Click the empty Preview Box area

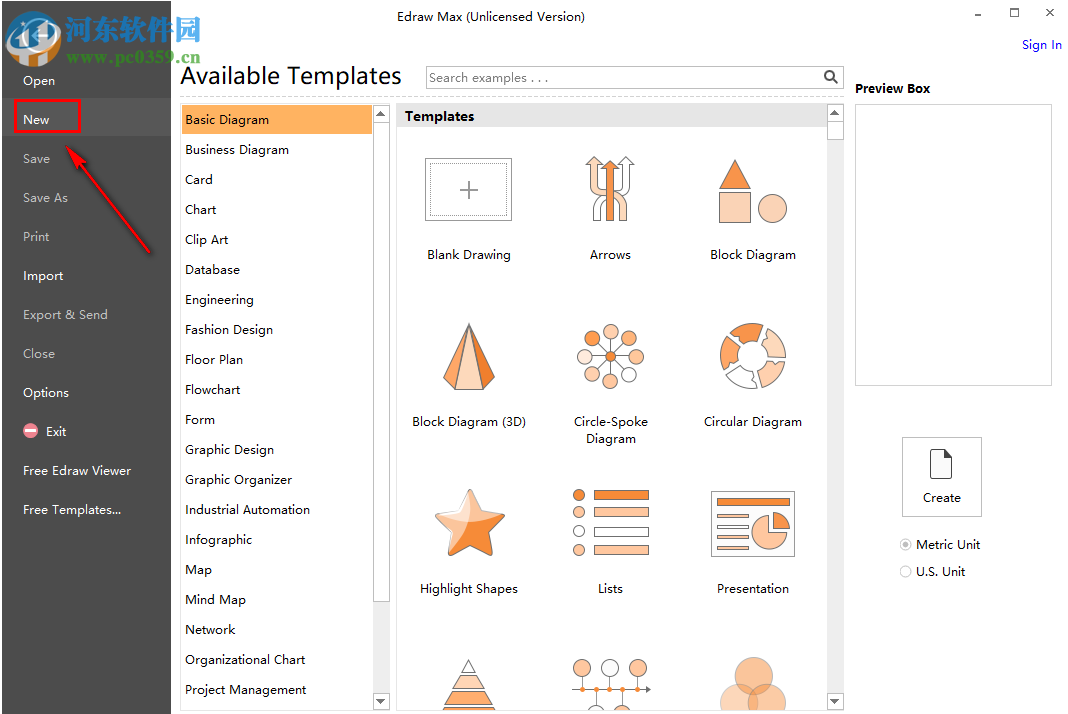tap(953, 245)
